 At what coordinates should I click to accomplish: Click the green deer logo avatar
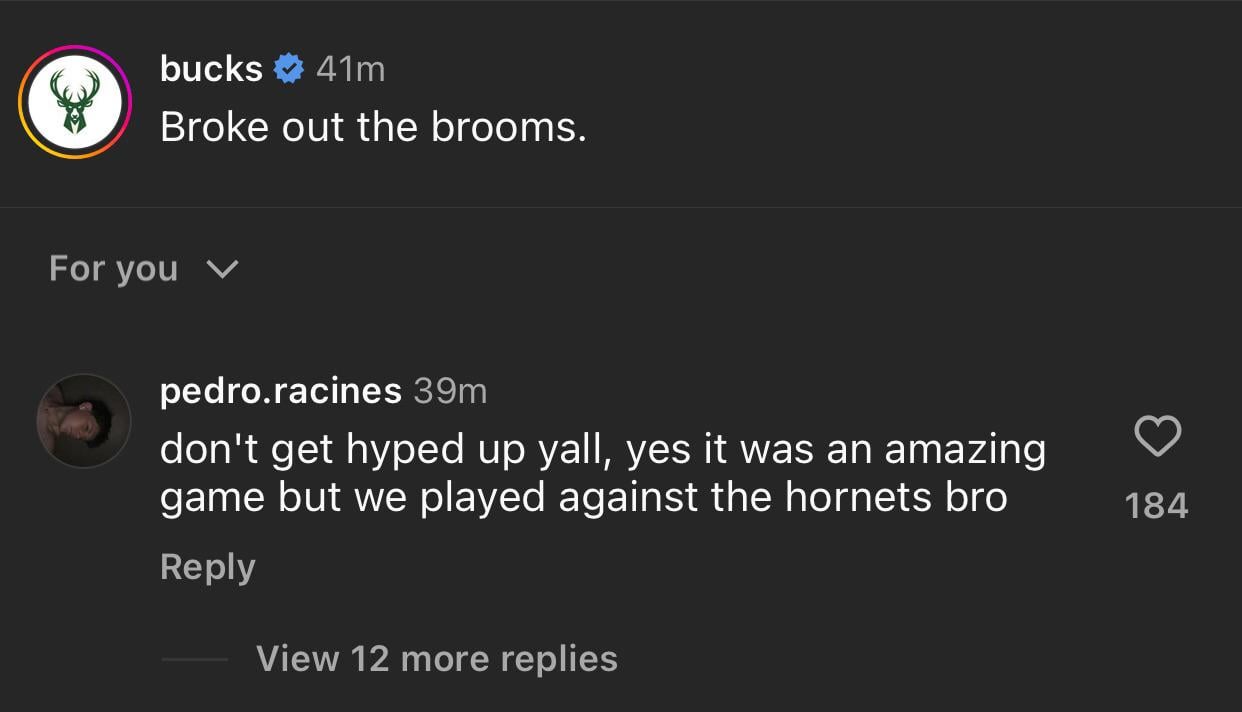tap(75, 102)
